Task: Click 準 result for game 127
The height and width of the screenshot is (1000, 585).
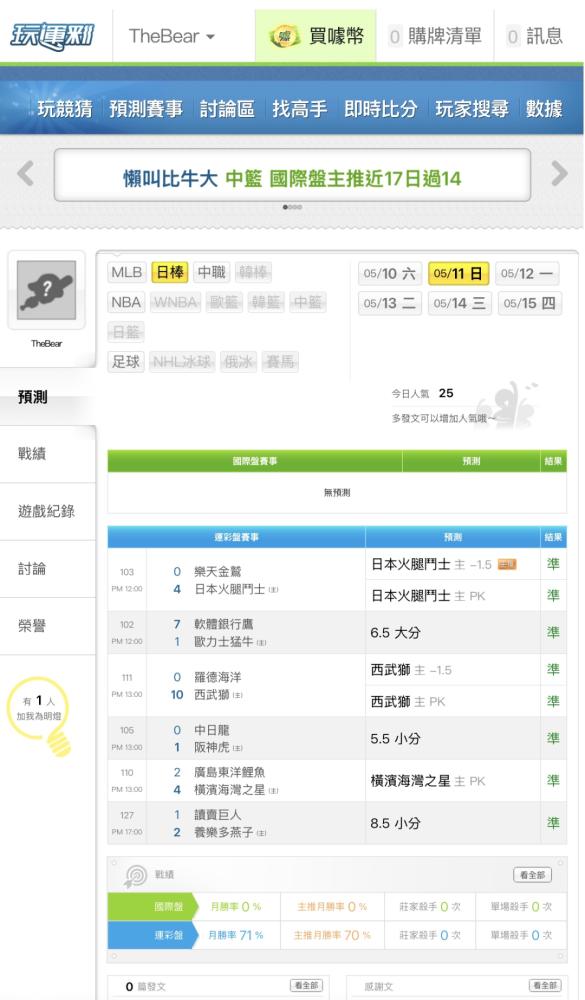Action: tap(553, 823)
